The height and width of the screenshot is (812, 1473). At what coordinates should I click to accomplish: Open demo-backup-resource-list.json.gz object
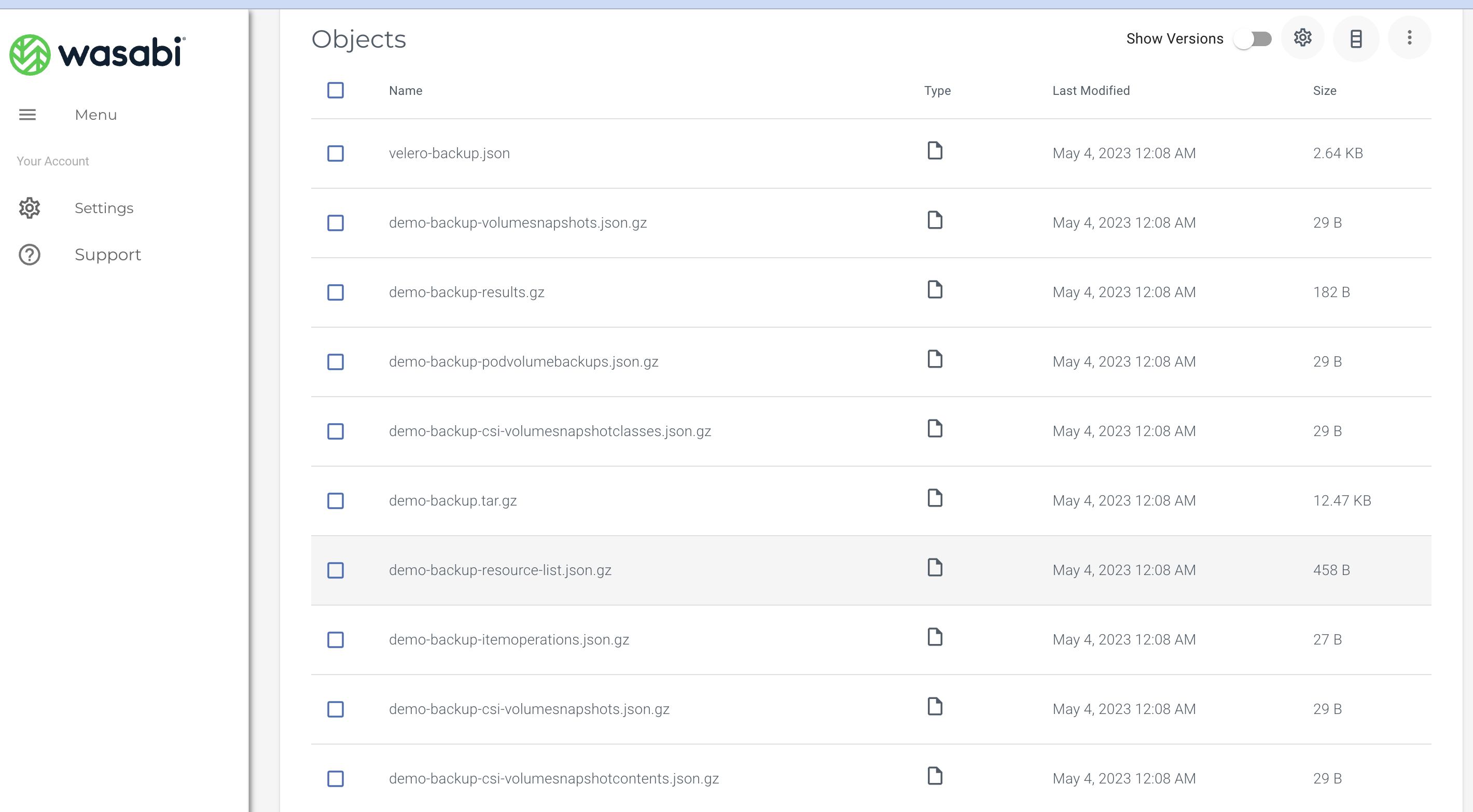500,569
